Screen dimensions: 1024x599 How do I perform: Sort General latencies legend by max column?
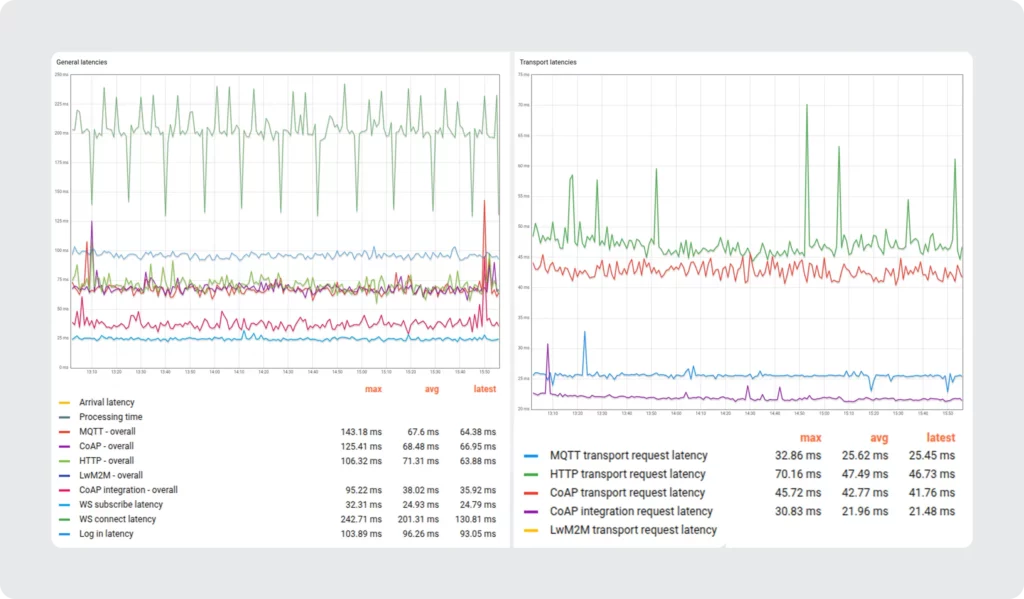click(x=373, y=388)
